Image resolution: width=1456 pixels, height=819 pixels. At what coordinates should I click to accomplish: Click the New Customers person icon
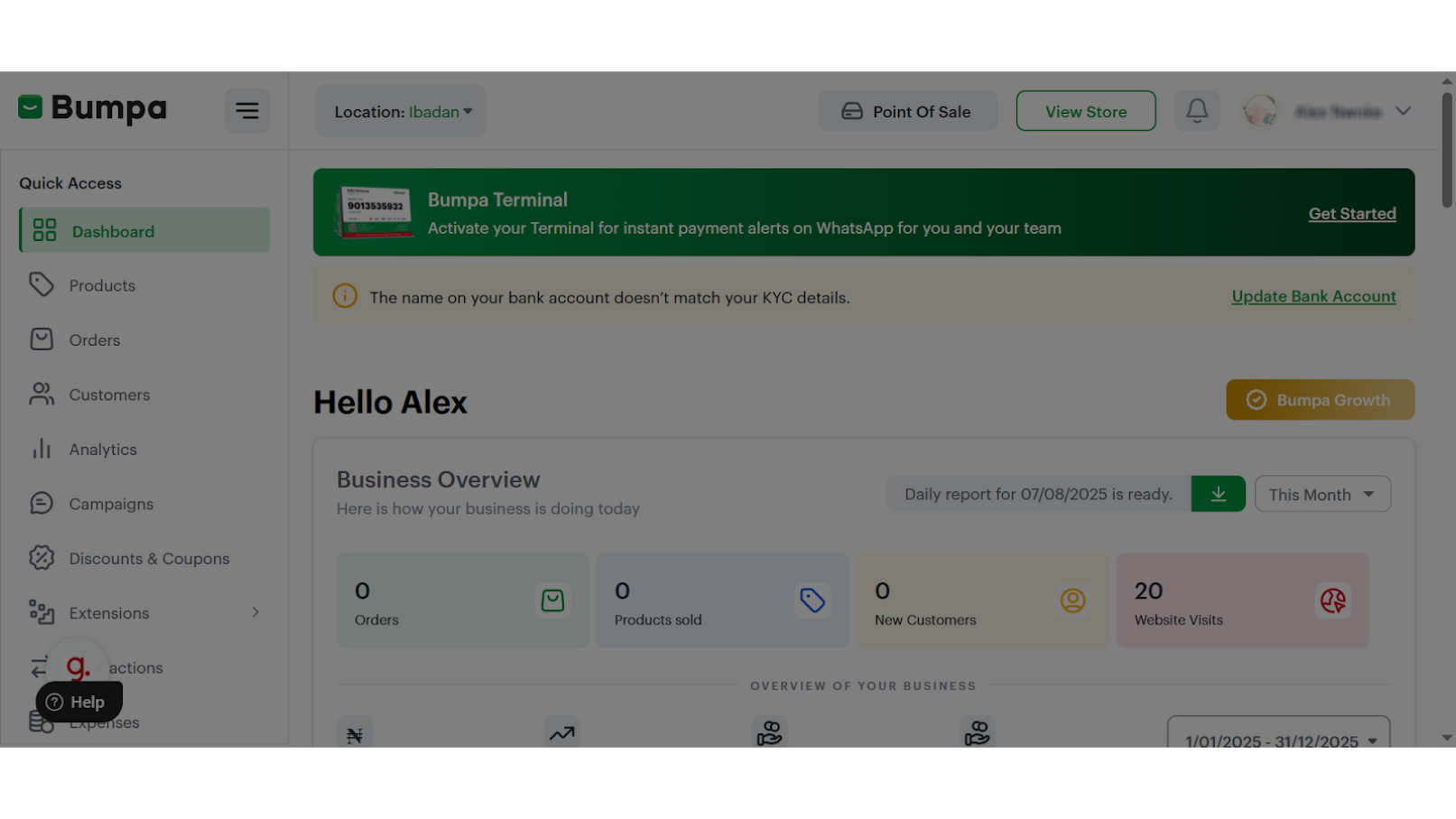tap(1072, 600)
